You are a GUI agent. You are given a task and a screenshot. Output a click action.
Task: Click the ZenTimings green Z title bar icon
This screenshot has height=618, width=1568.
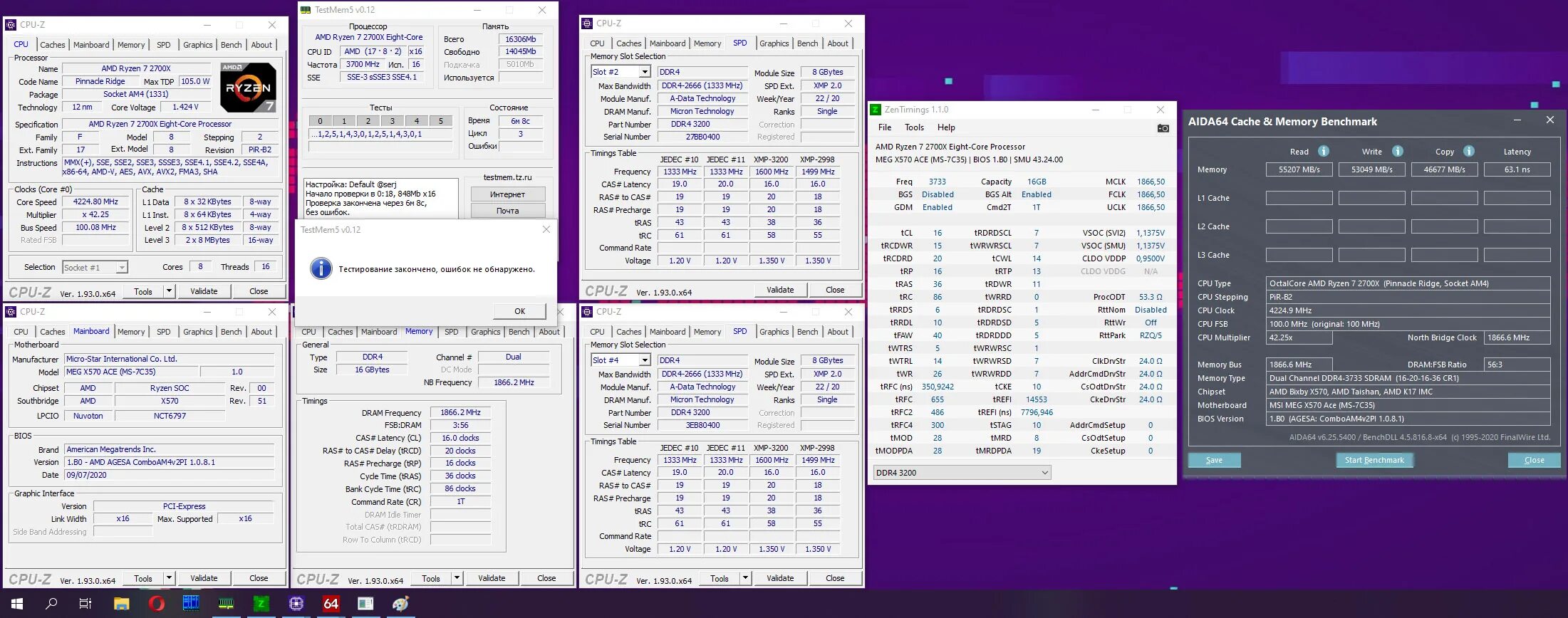click(876, 110)
